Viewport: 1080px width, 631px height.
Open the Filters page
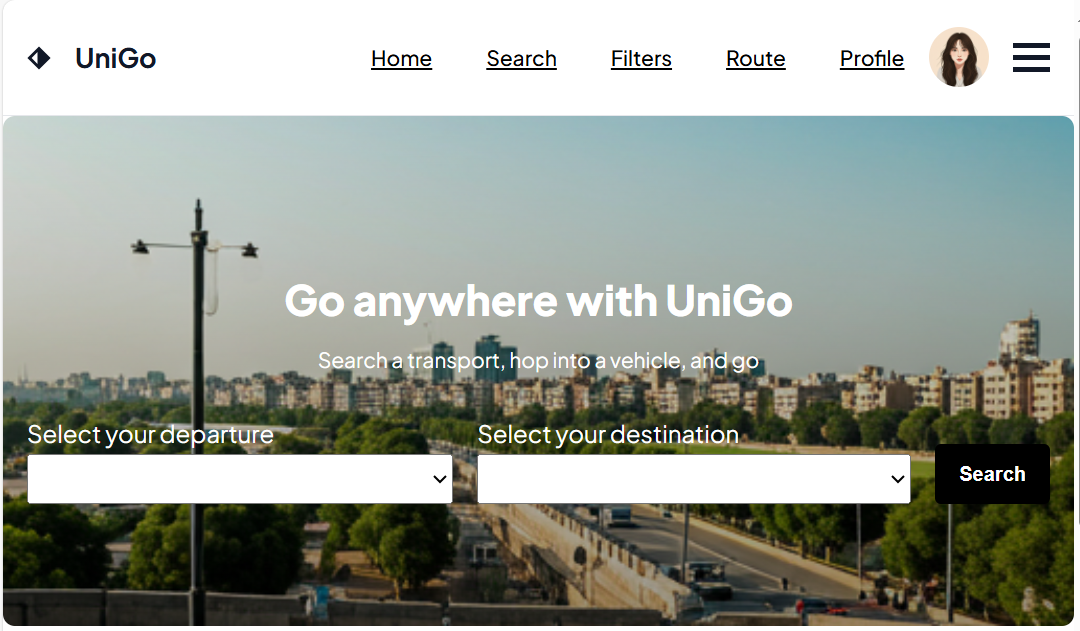641,59
